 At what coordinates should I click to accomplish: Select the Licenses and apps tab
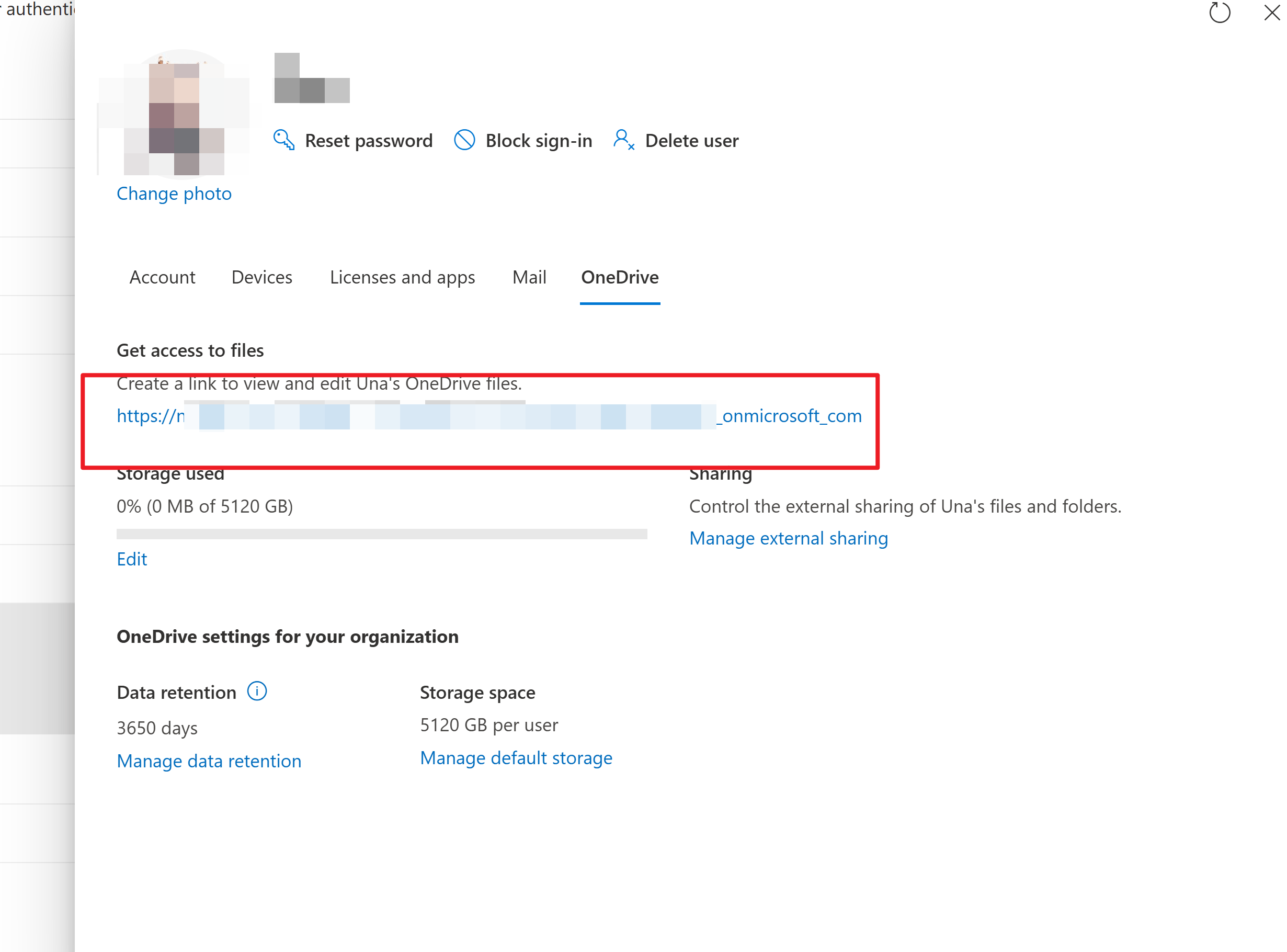(x=402, y=277)
